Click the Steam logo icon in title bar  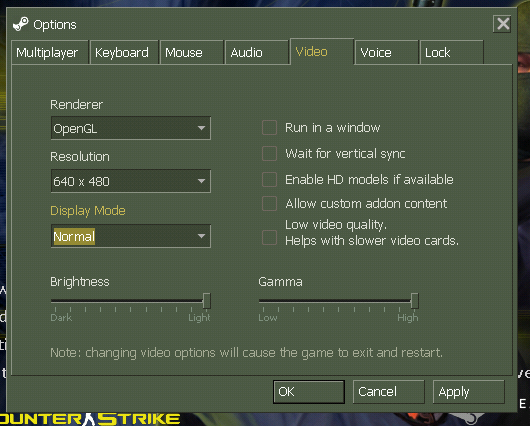pyautogui.click(x=21, y=24)
